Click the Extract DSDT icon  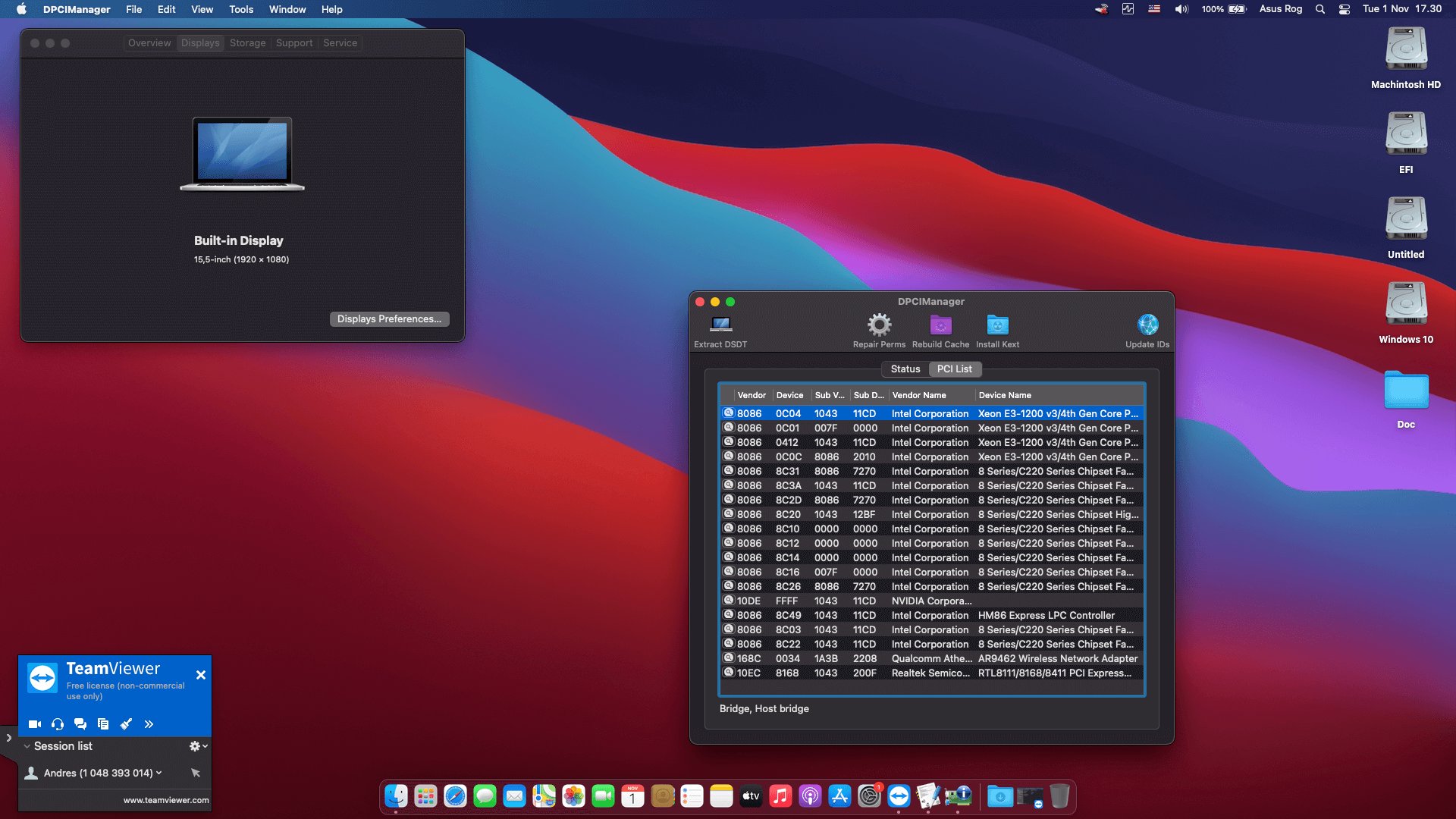pyautogui.click(x=719, y=326)
